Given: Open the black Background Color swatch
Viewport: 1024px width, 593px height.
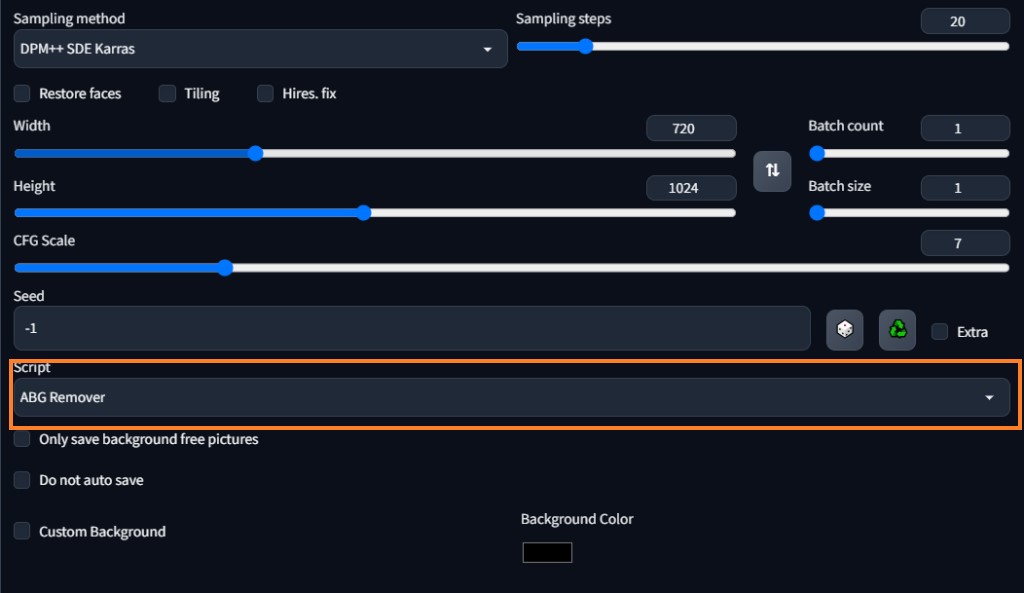Looking at the screenshot, I should (547, 553).
